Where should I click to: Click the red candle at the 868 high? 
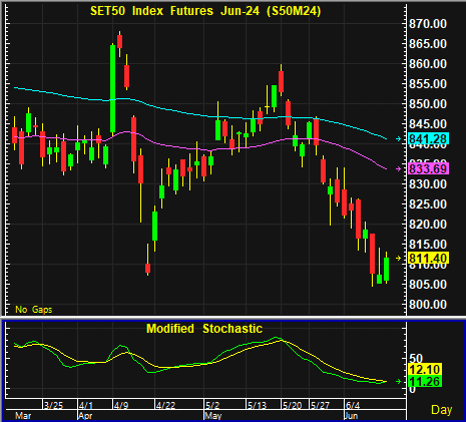[x=120, y=42]
